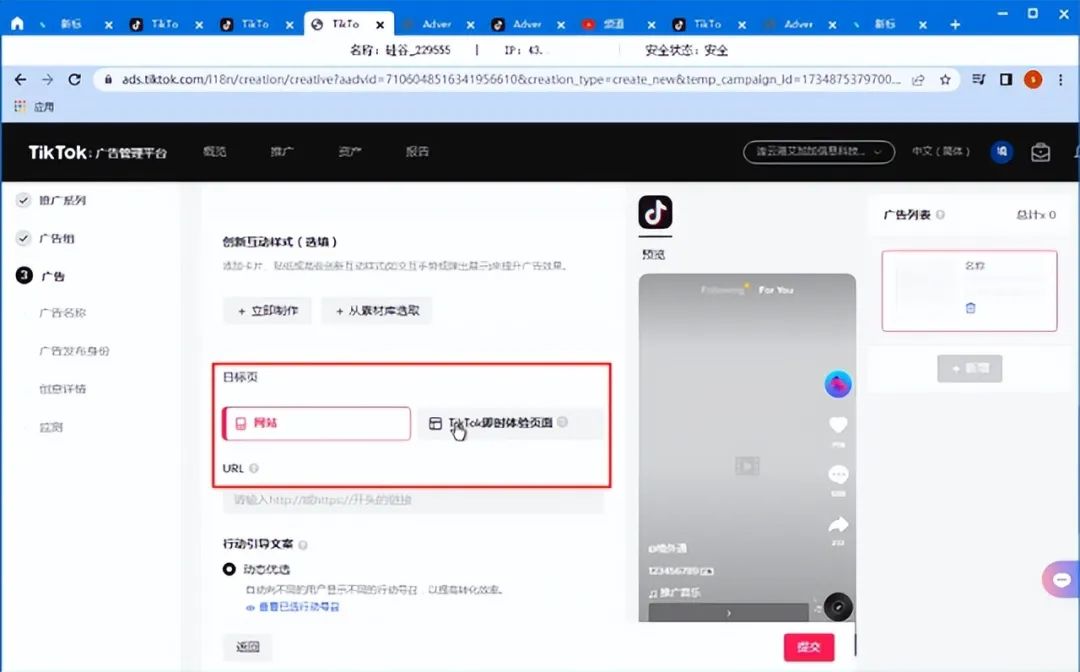The width and height of the screenshot is (1080, 672).
Task: Select the TikTok preview placement icon
Action: [655, 212]
